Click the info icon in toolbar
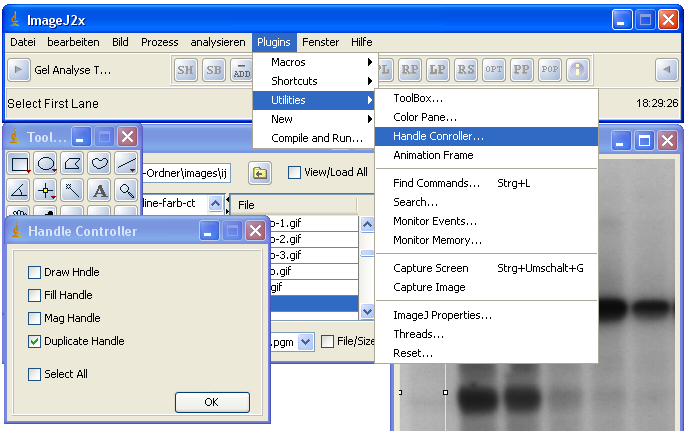Image resolution: width=687 pixels, height=431 pixels. coord(577,70)
